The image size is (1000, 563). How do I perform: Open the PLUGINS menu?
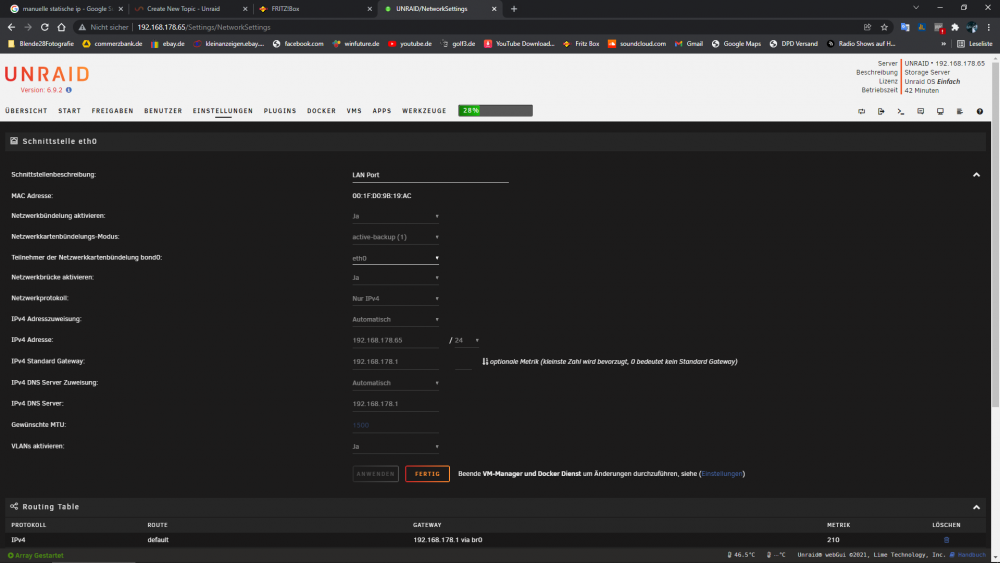pos(280,111)
